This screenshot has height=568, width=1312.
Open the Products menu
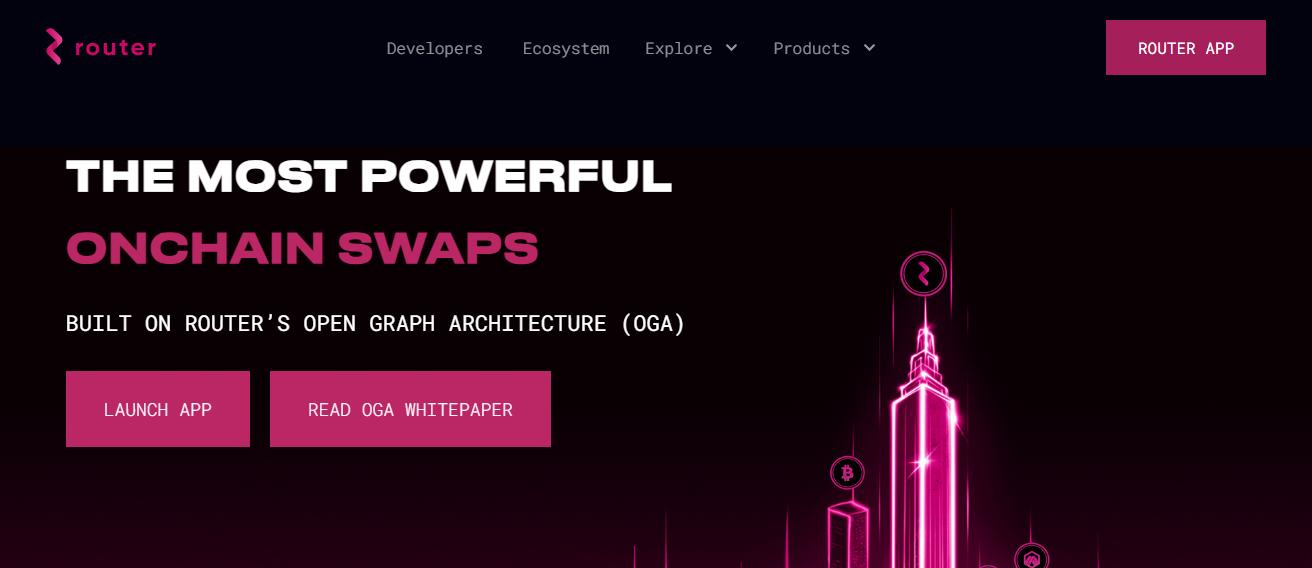tap(811, 48)
